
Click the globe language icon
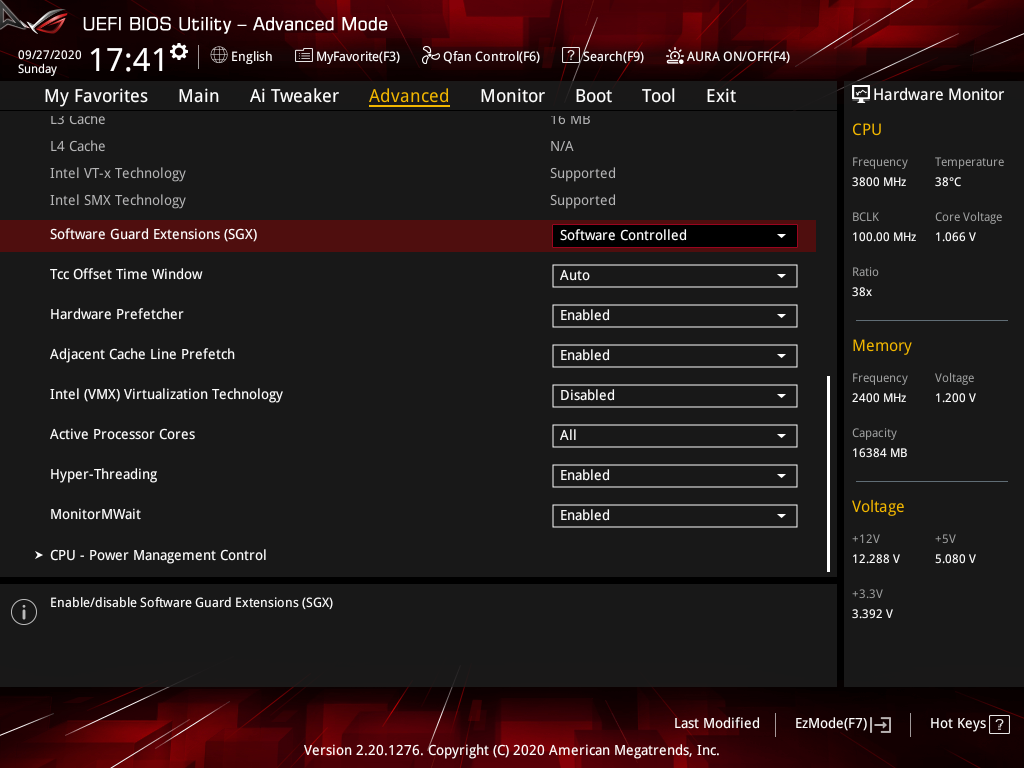click(x=219, y=56)
